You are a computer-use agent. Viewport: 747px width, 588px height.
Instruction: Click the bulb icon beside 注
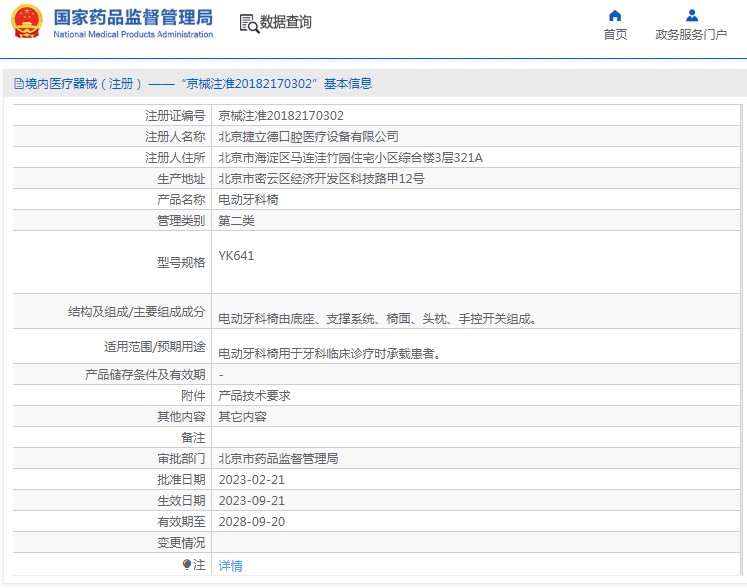point(187,565)
